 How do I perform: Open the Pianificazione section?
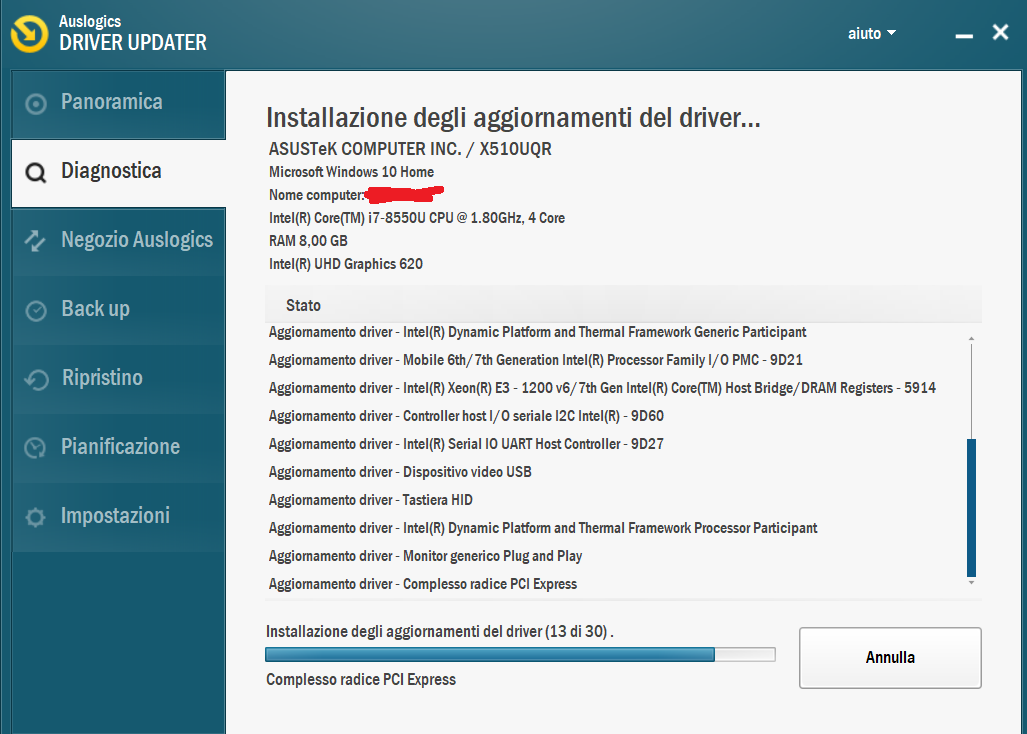pos(119,449)
